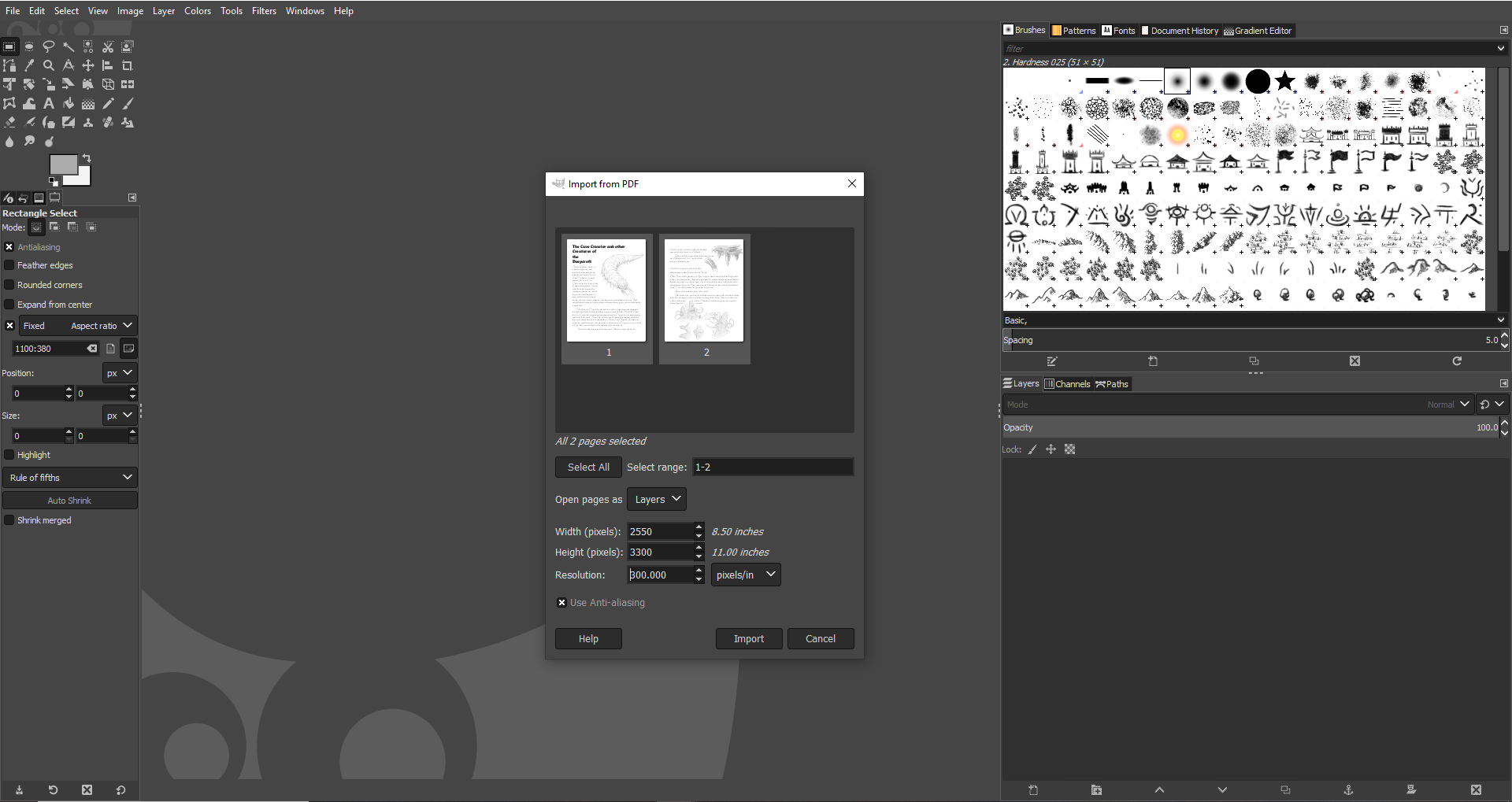Select the Zoom magnifier tool
The image size is (1512, 802).
[49, 65]
